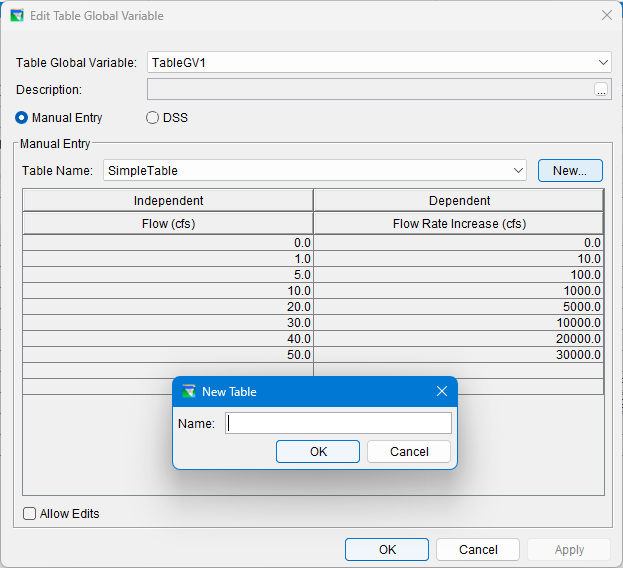Select the 20.0 independent flow cell
Viewport: 623px width, 568px height.
[168, 307]
